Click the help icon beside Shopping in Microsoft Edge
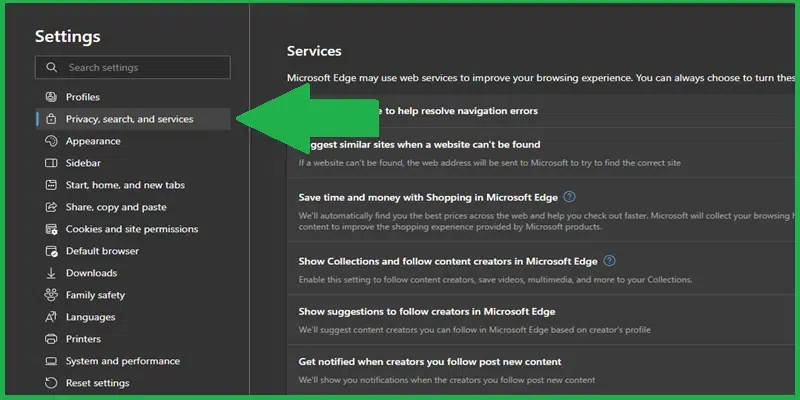Image resolution: width=800 pixels, height=400 pixels. tap(569, 197)
